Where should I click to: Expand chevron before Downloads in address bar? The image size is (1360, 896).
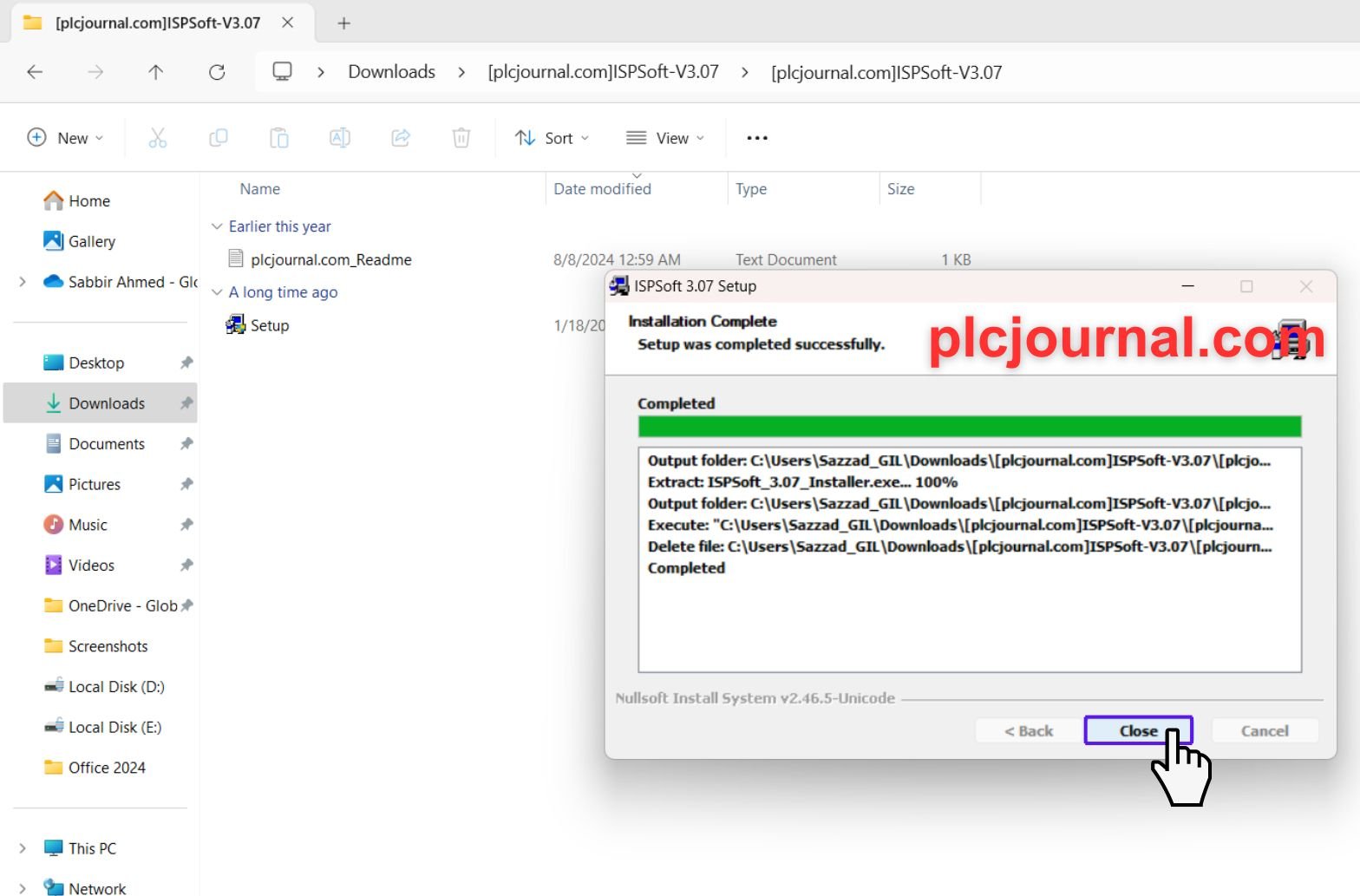coord(321,72)
